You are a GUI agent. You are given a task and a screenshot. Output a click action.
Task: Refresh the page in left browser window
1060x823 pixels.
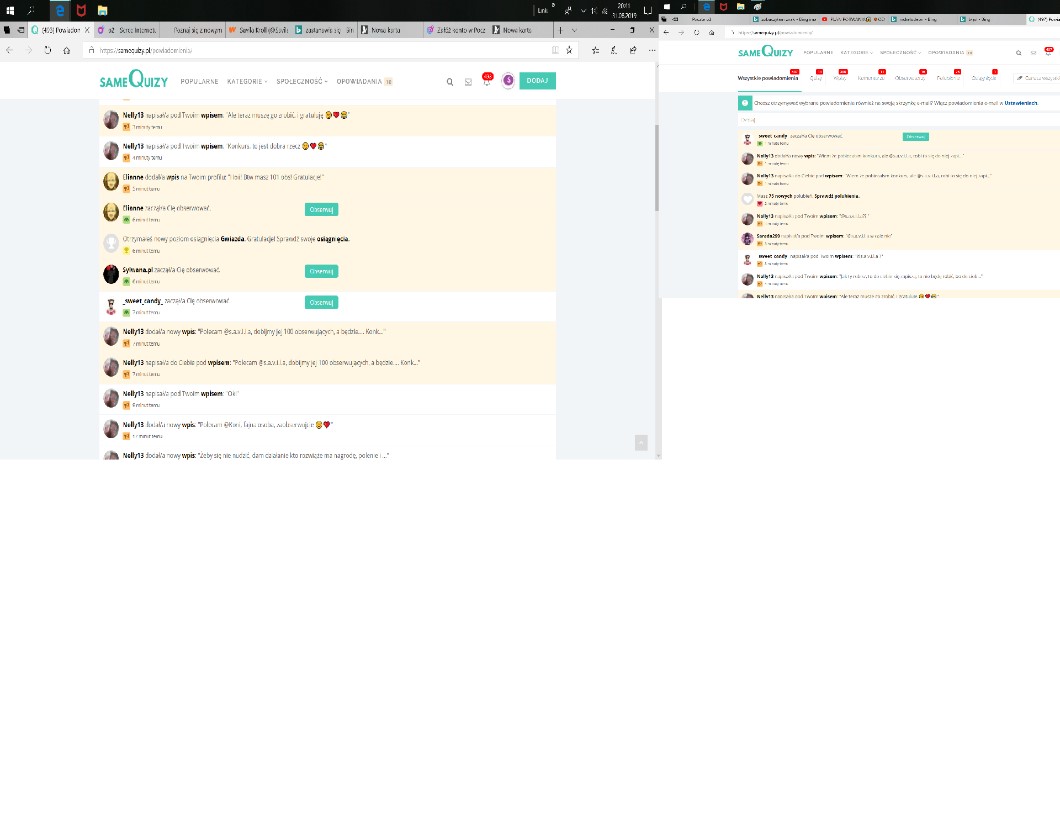[x=47, y=50]
